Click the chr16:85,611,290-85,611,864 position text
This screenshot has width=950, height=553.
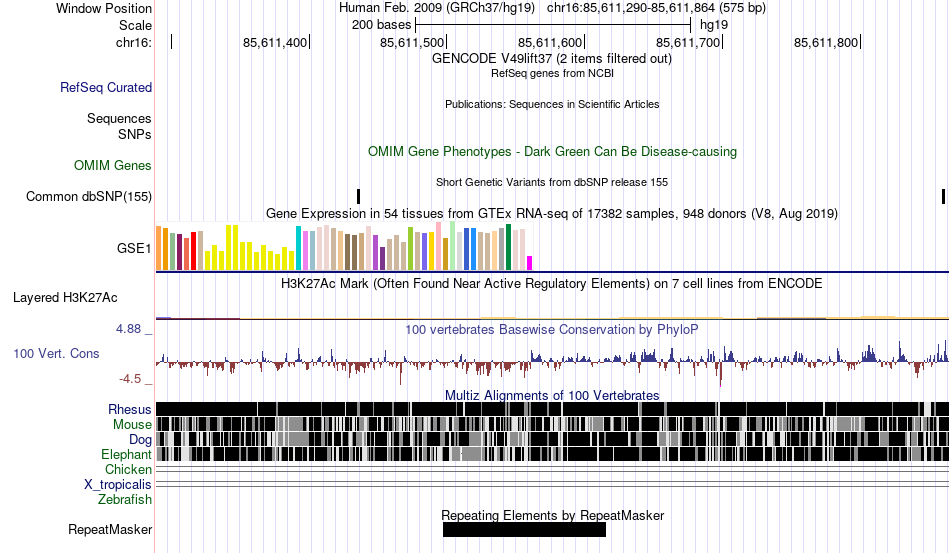pos(631,8)
